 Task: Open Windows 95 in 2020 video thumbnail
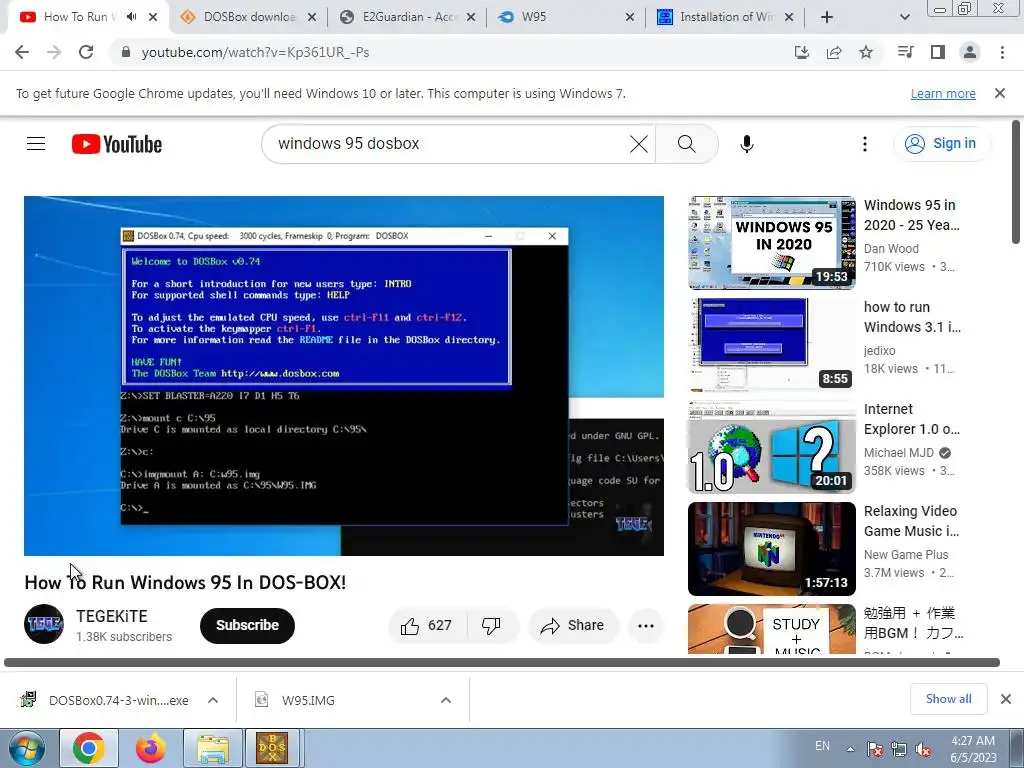pyautogui.click(x=772, y=242)
